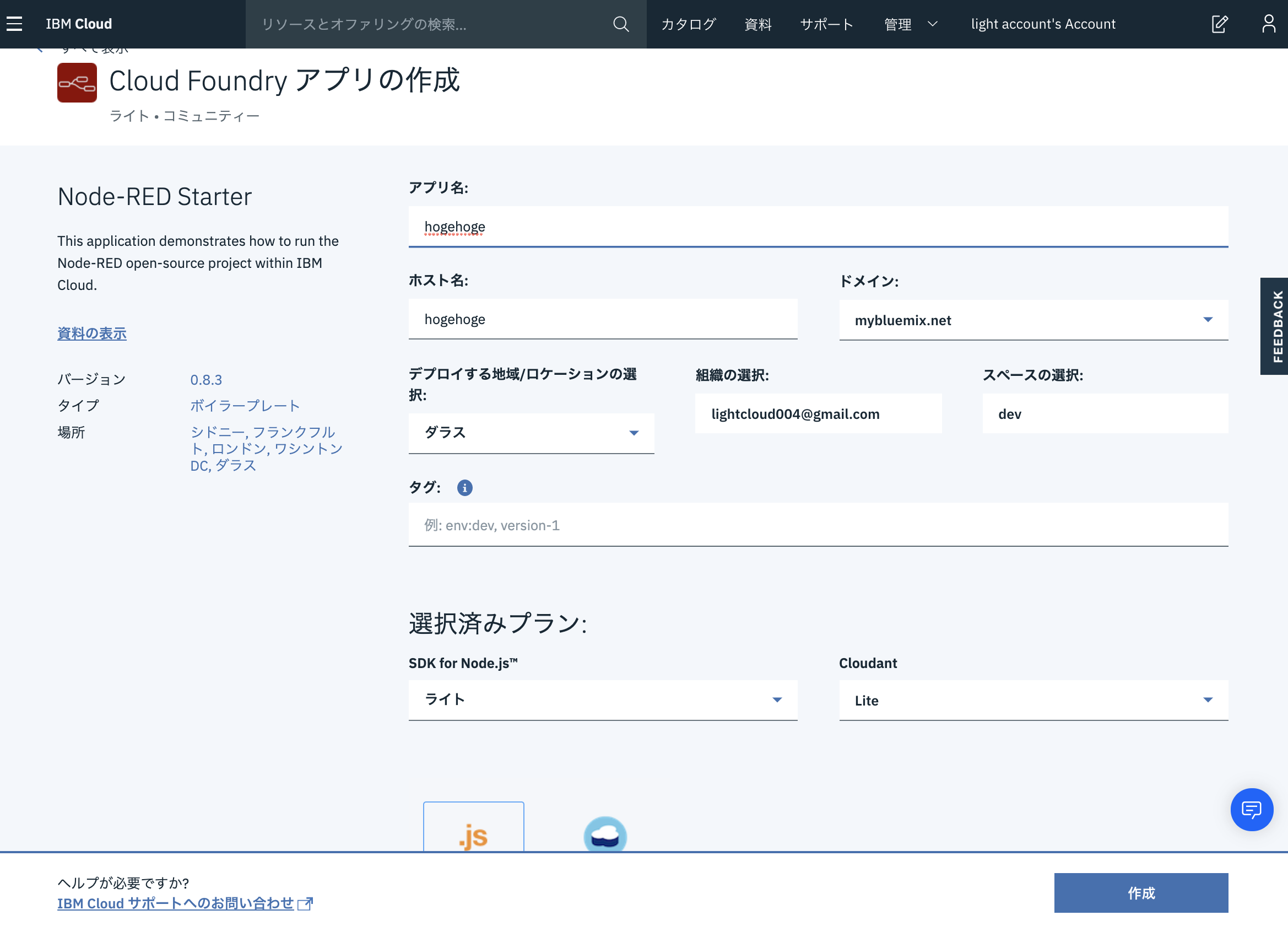Image resolution: width=1288 pixels, height=926 pixels.
Task: Open the hamburger navigation menu
Action: tap(14, 24)
